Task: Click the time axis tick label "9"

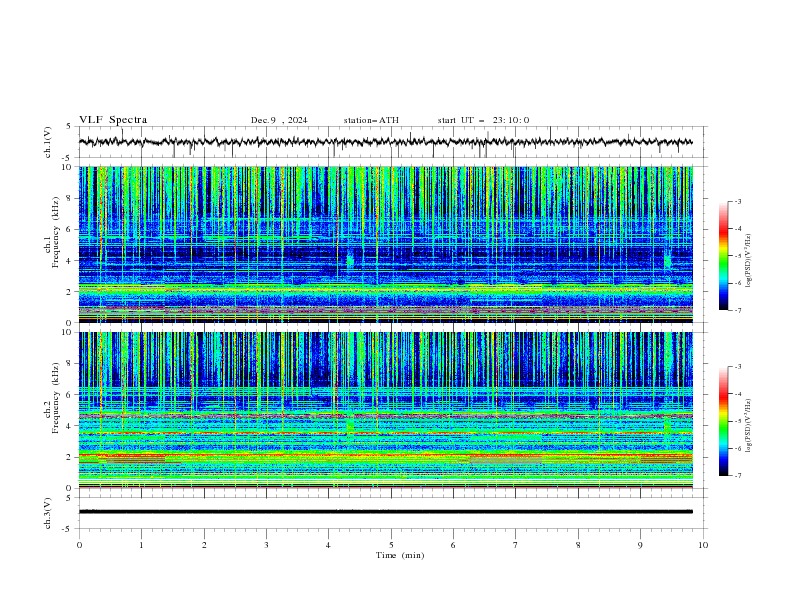Action: (640, 545)
